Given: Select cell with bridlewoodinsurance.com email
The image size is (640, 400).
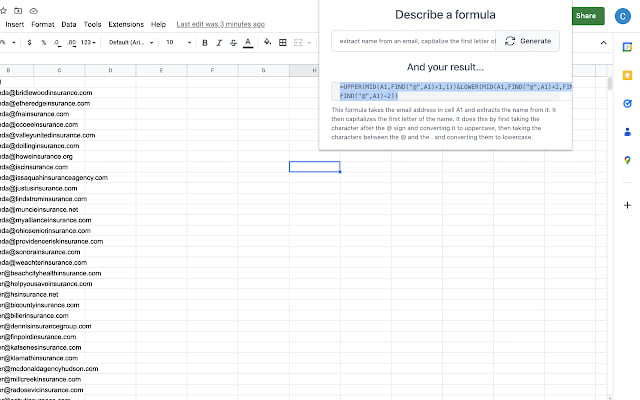Looking at the screenshot, I should point(46,93).
